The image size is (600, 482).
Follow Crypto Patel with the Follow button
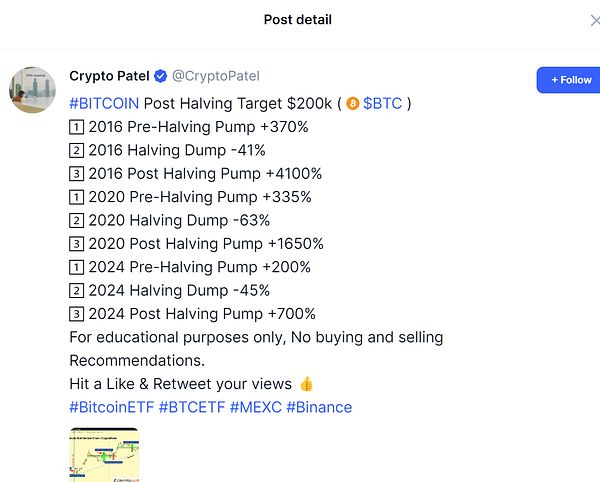570,80
